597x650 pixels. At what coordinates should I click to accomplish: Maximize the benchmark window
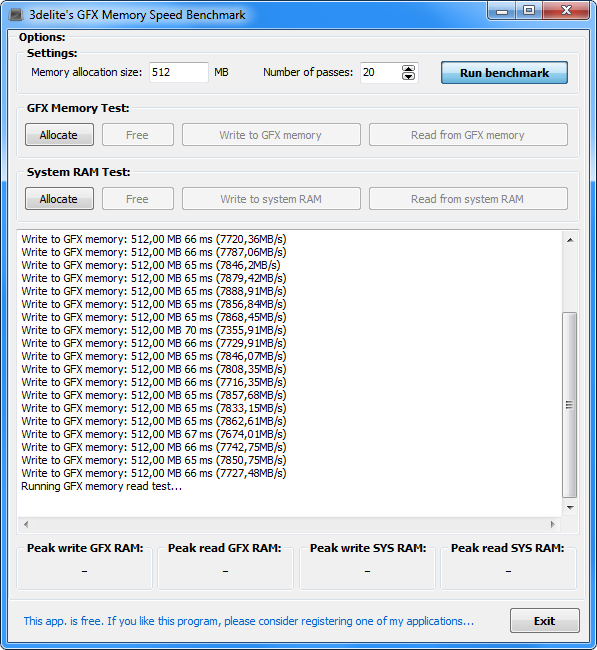point(529,11)
